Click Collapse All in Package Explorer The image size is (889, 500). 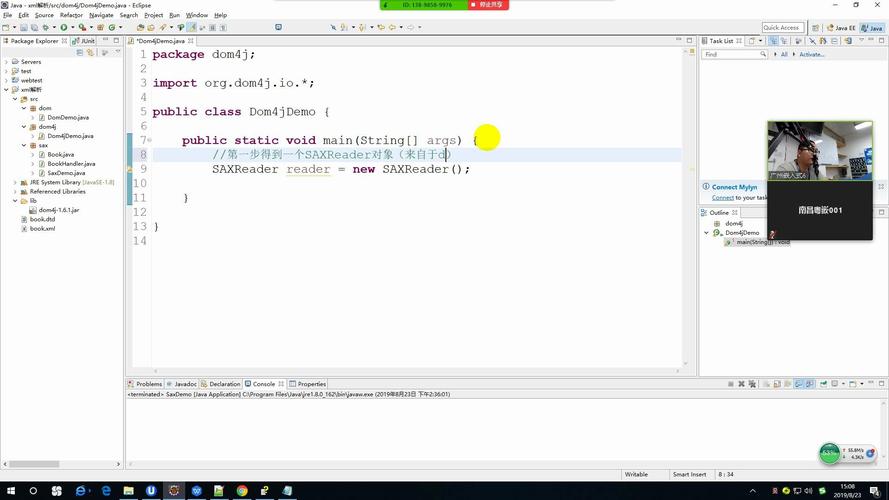tap(80, 52)
